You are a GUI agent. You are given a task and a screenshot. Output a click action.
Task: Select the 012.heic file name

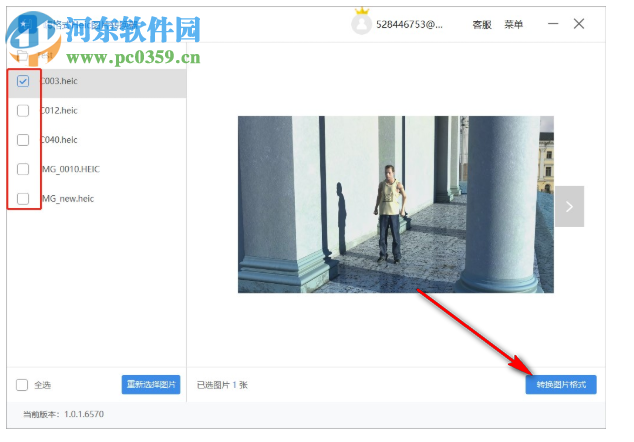point(59,110)
